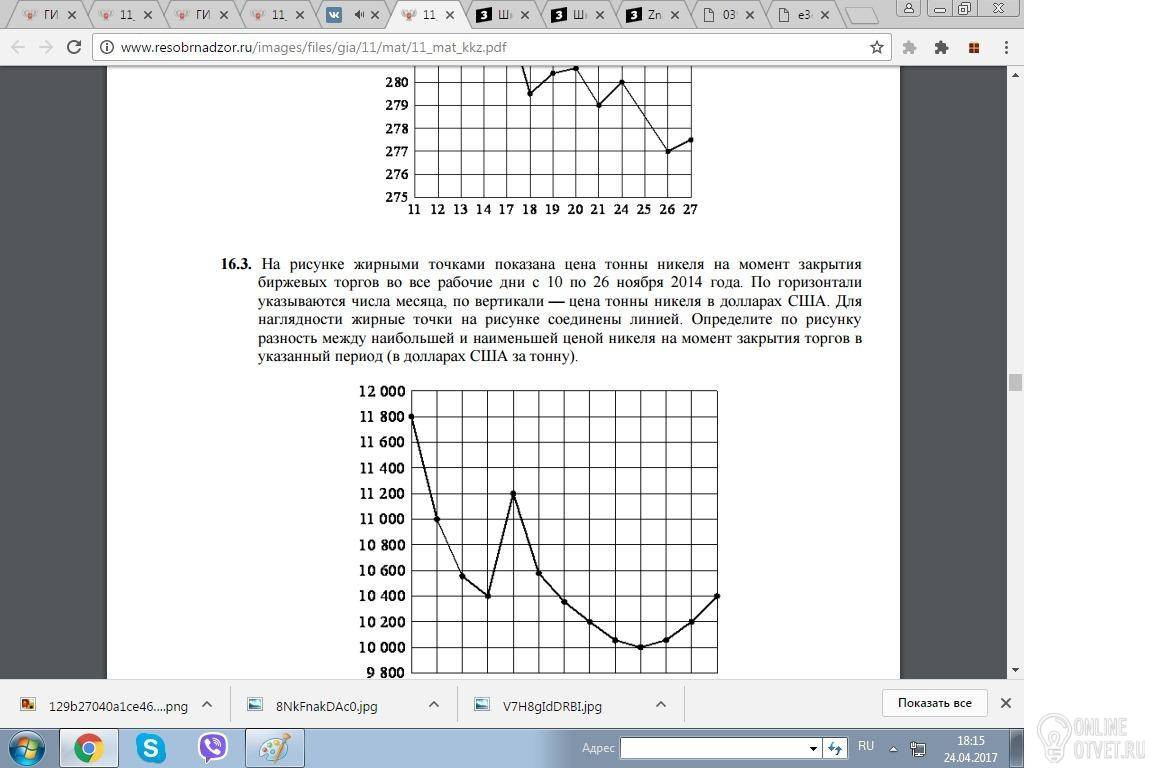Viewport: 1150px width, 768px height.
Task: Expand options for 129b27040a1ce46 png download
Action: pos(207,704)
